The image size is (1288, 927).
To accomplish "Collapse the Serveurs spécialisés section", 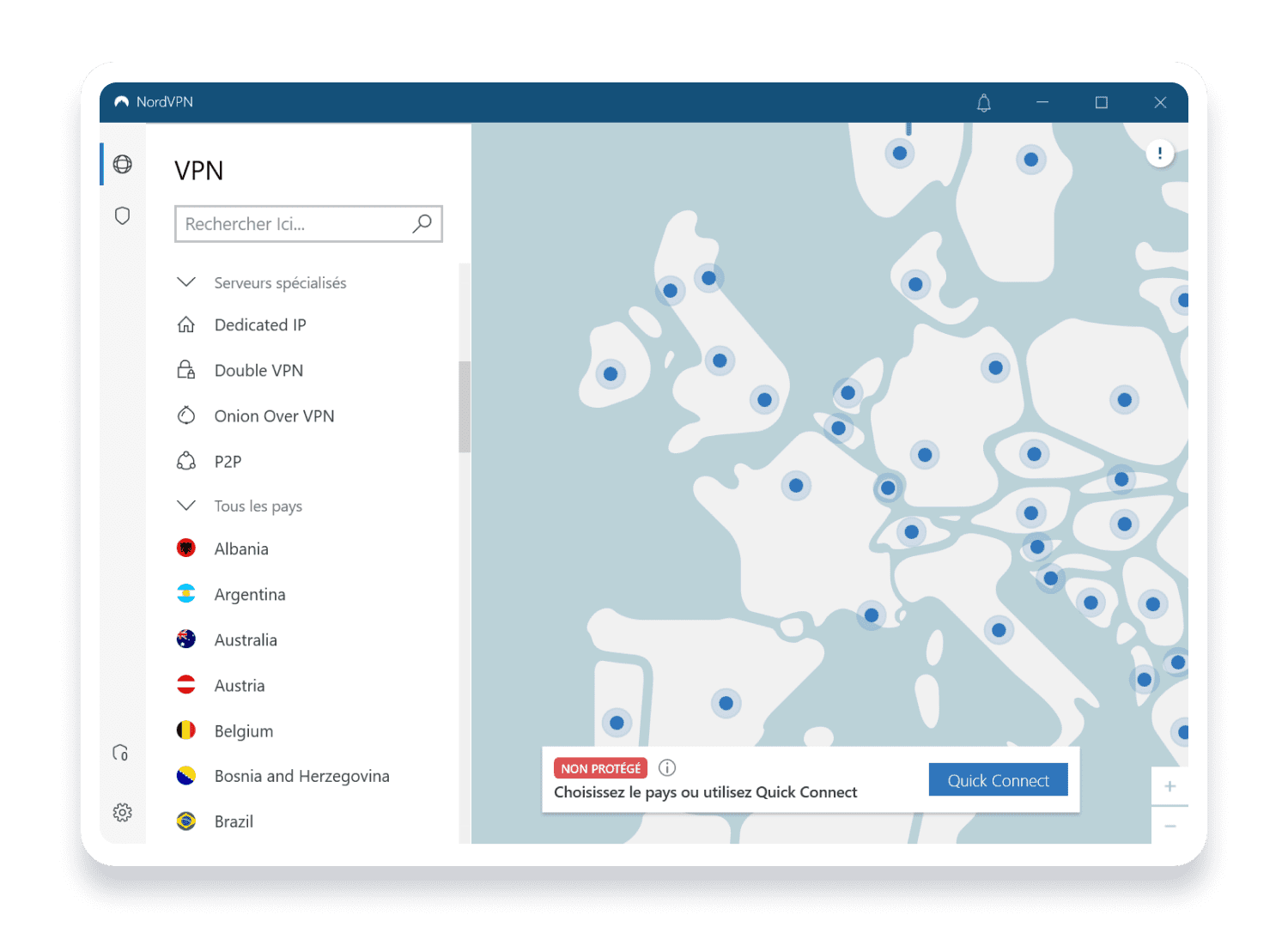I will click(186, 282).
